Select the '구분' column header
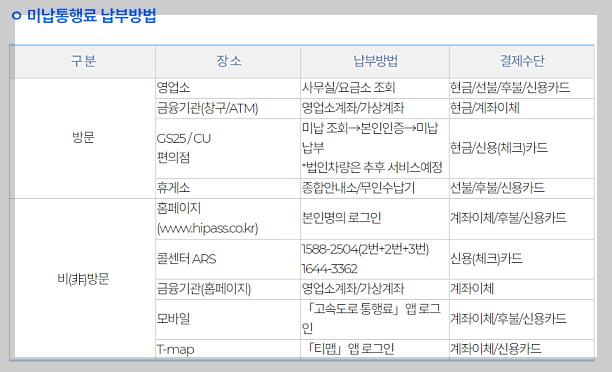612x372 pixels. tap(83, 61)
